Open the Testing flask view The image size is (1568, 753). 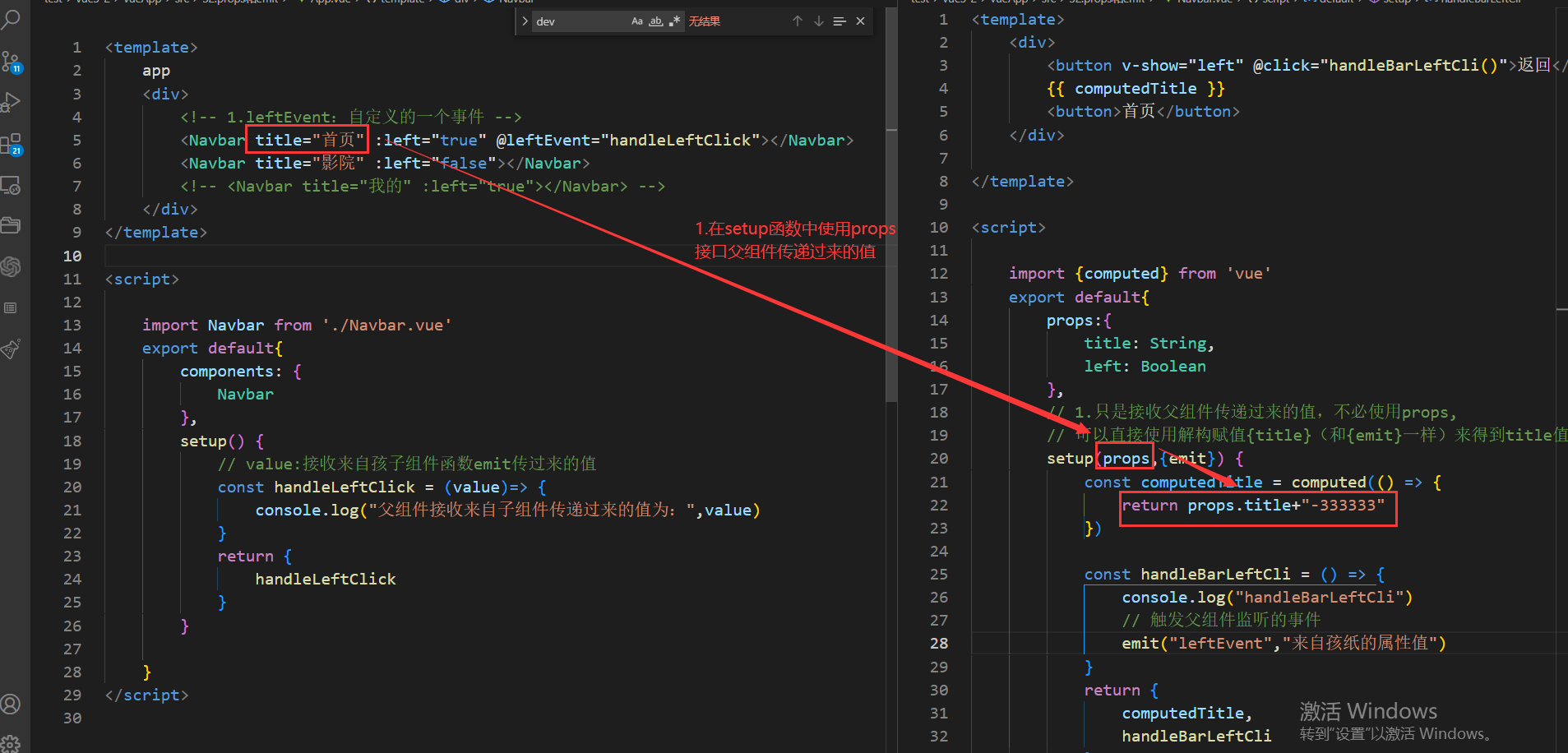tap(11, 349)
